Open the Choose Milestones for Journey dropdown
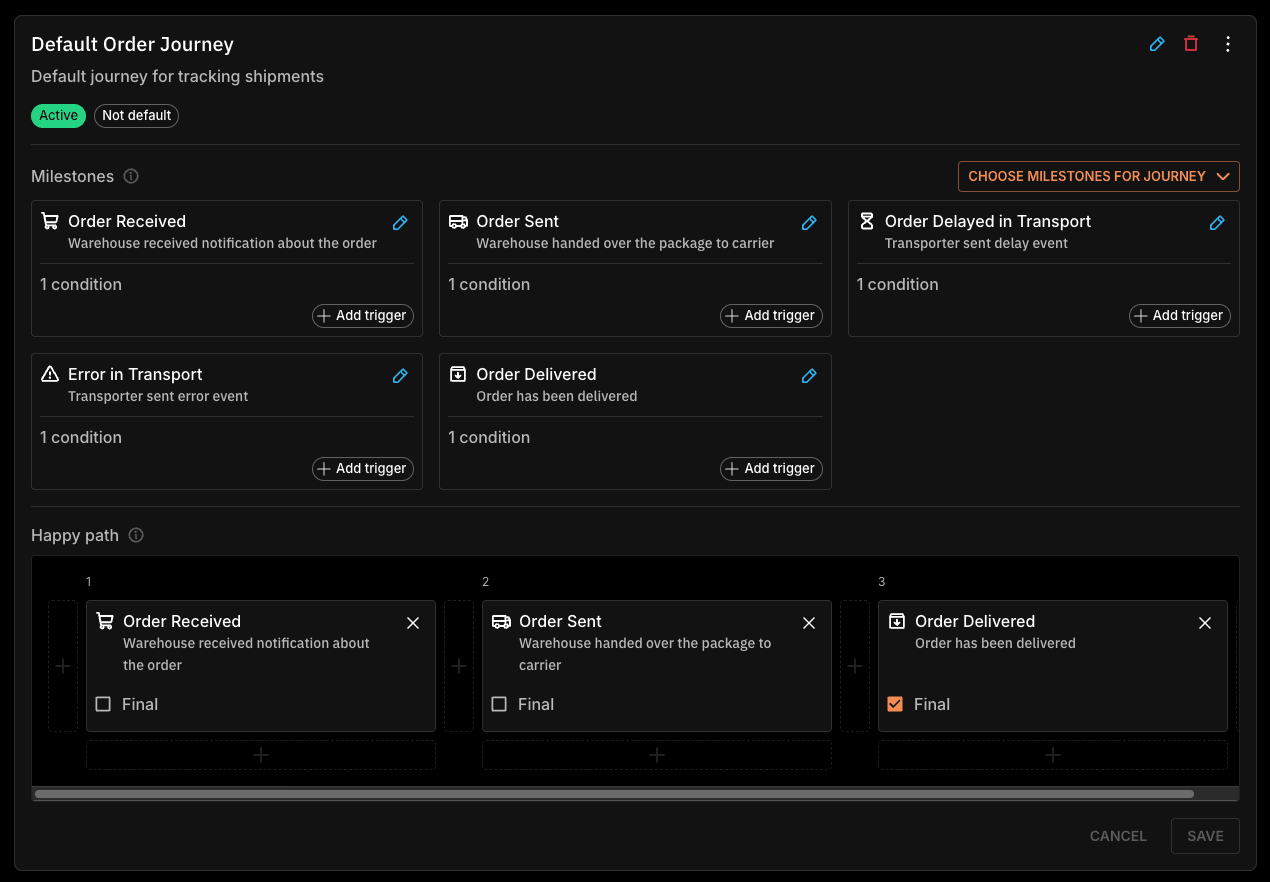The width and height of the screenshot is (1270, 882). coord(1097,176)
